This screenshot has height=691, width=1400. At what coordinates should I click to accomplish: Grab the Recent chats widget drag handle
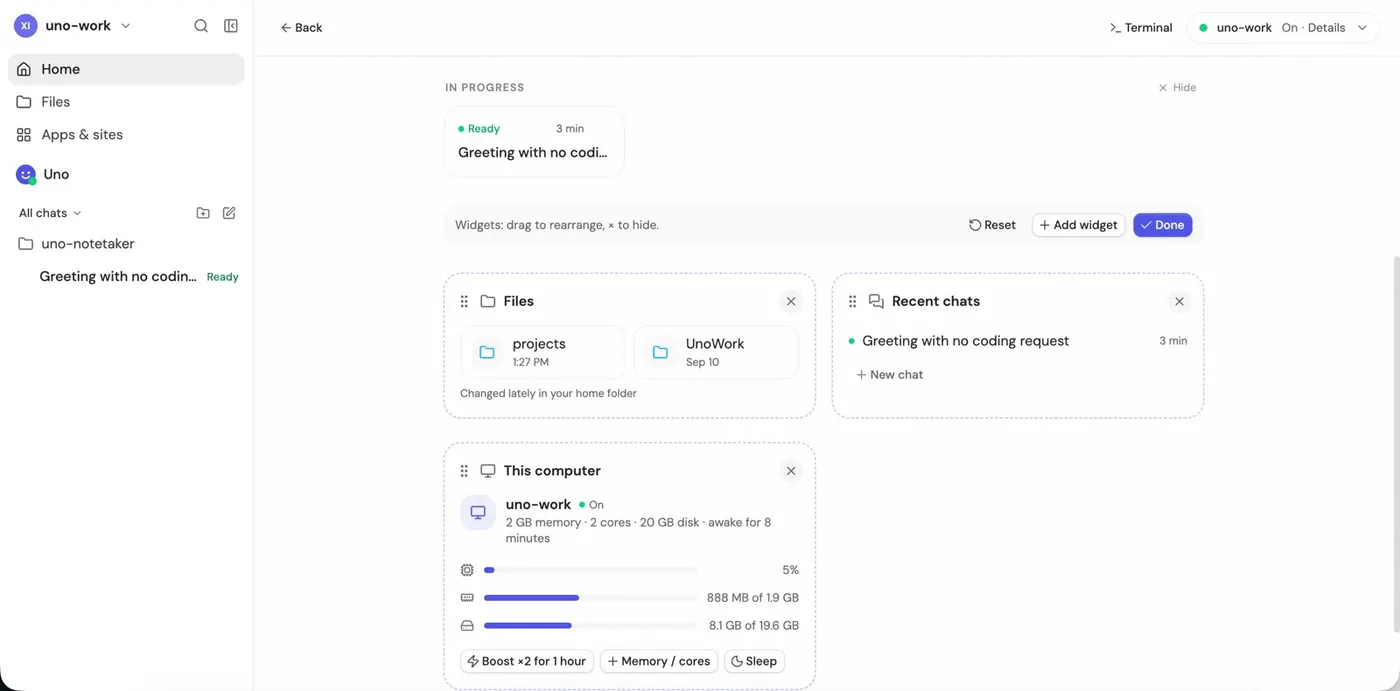[852, 301]
